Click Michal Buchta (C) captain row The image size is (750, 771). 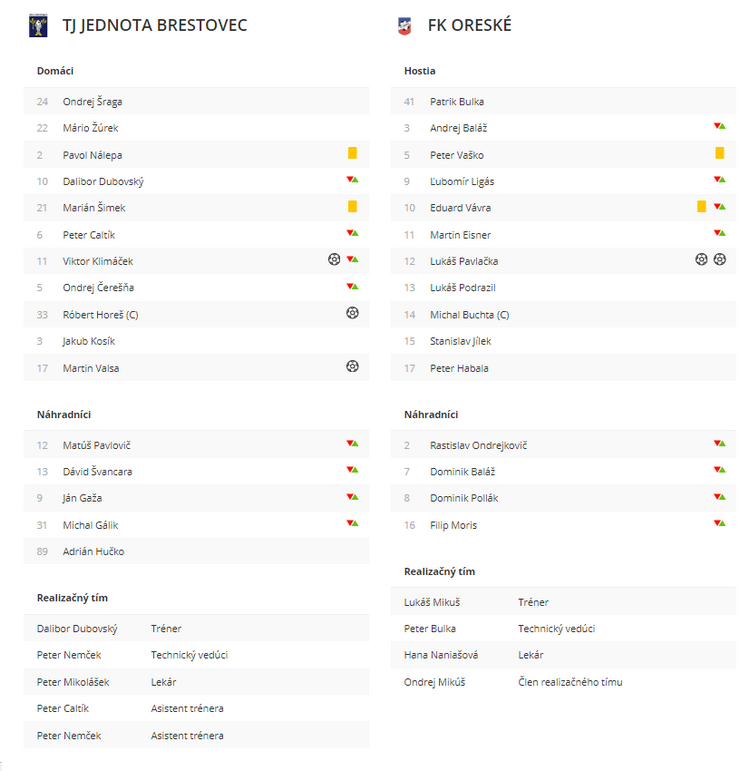click(x=564, y=315)
